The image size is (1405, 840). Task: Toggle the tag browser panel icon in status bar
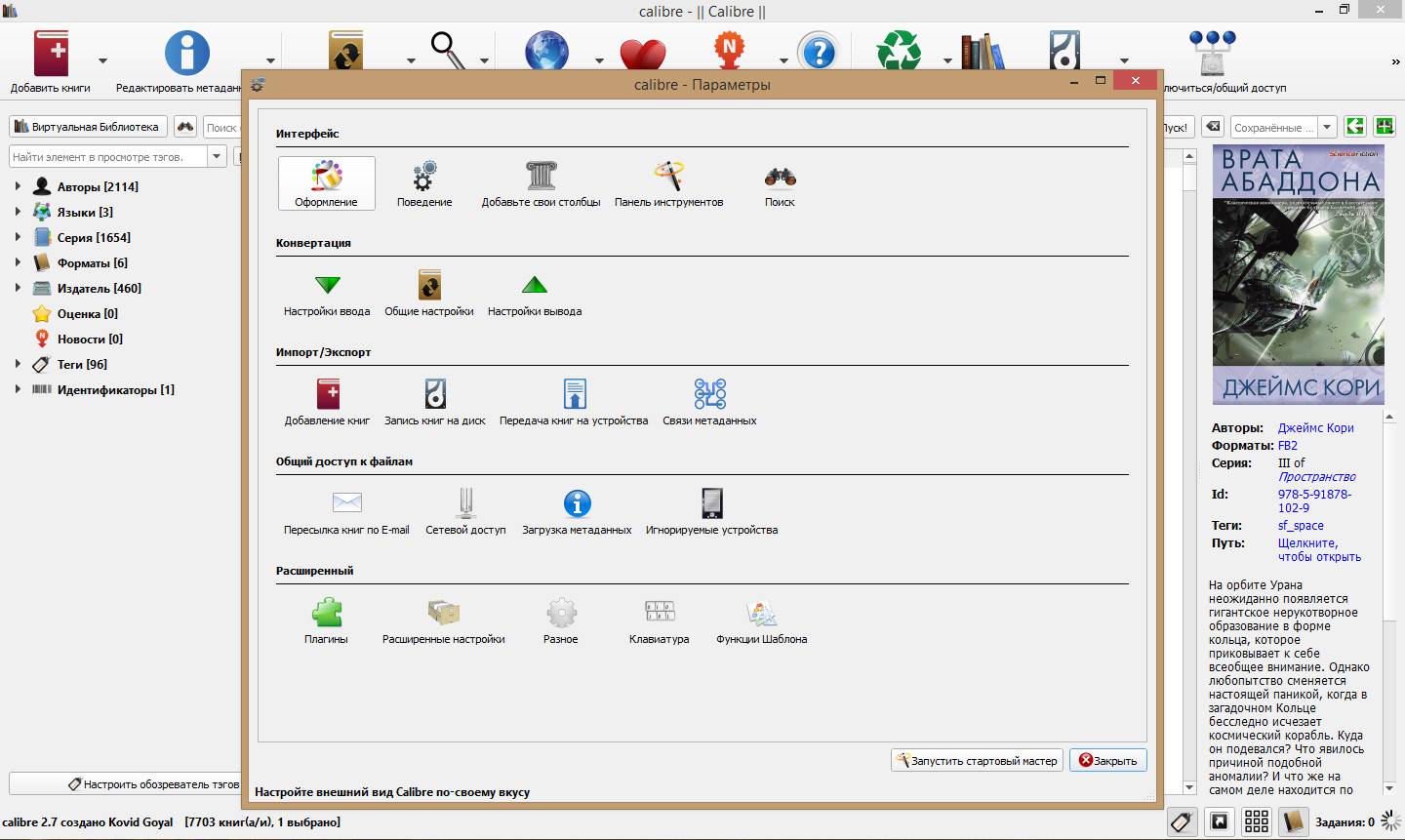click(1182, 821)
